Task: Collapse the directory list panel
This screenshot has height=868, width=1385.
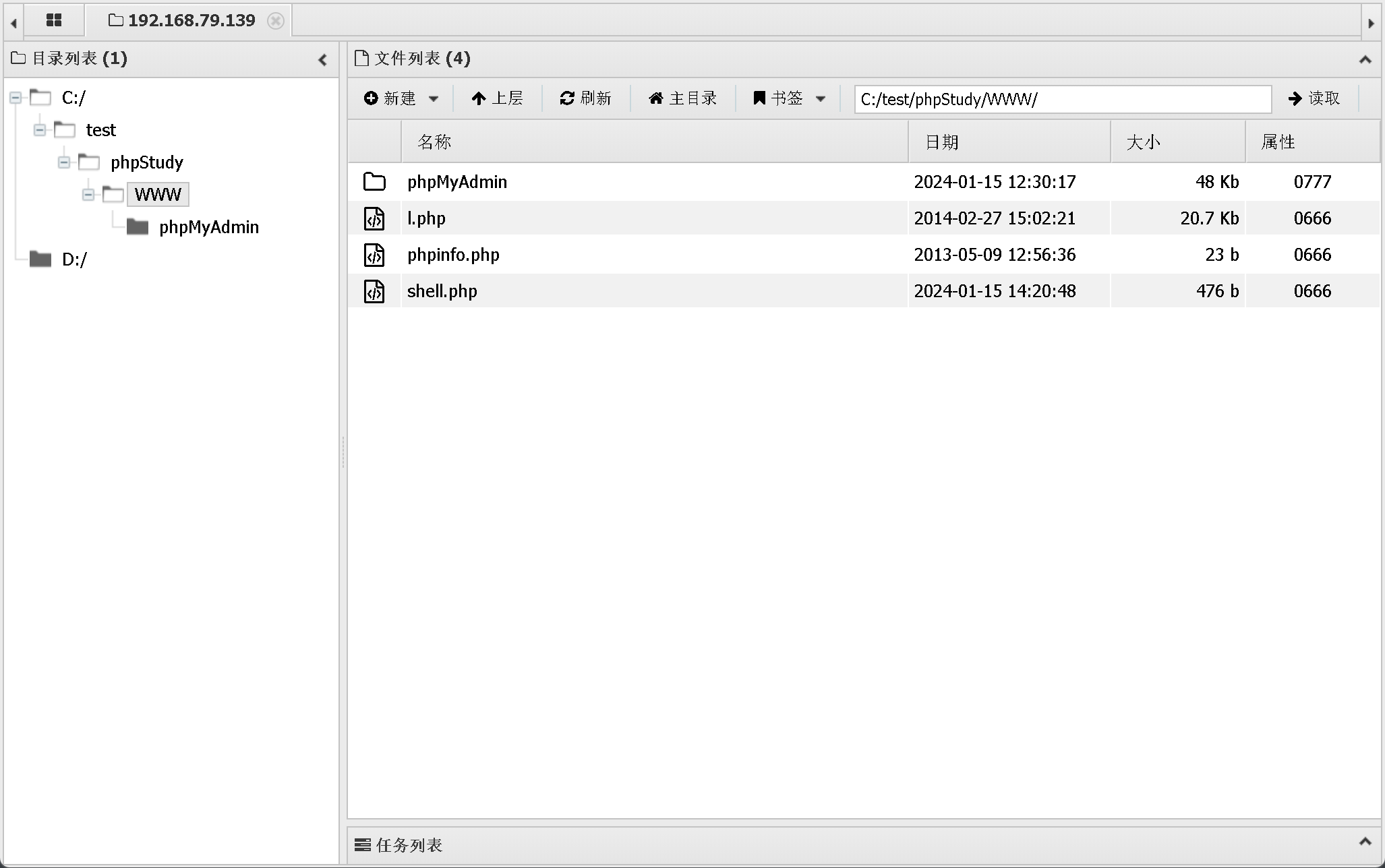Action: click(322, 60)
